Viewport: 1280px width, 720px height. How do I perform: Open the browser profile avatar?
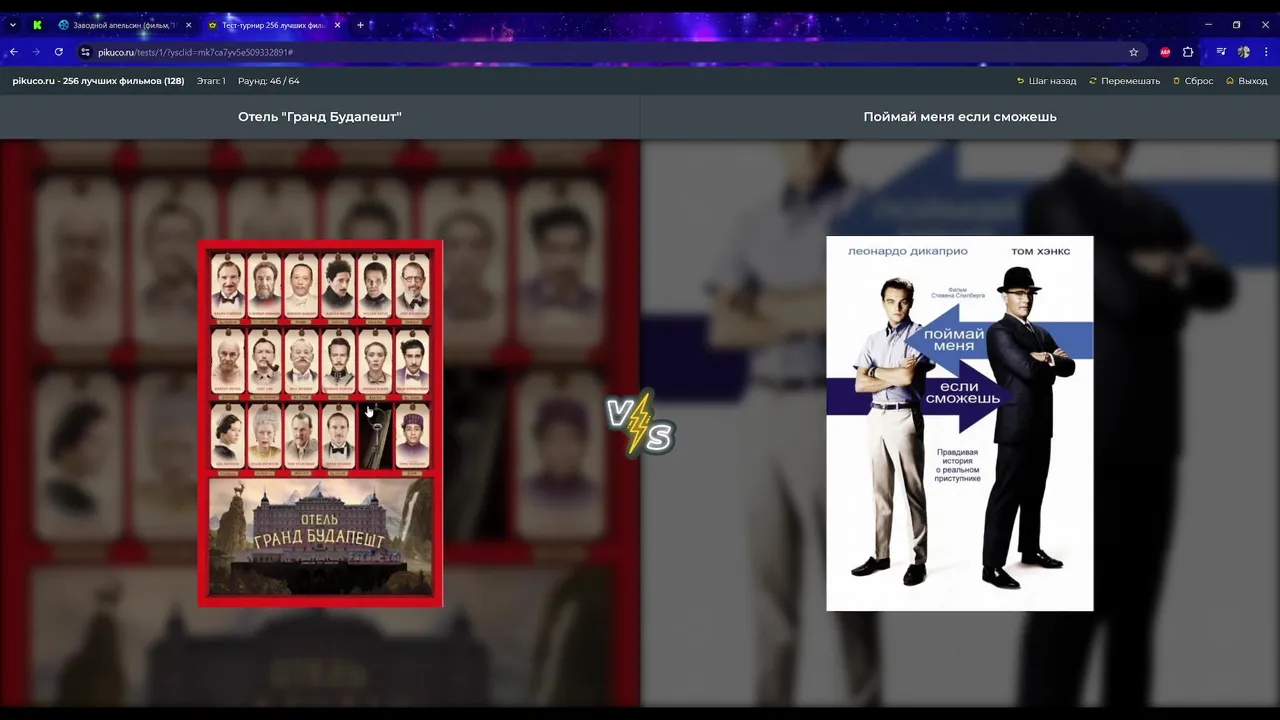pos(1244,52)
